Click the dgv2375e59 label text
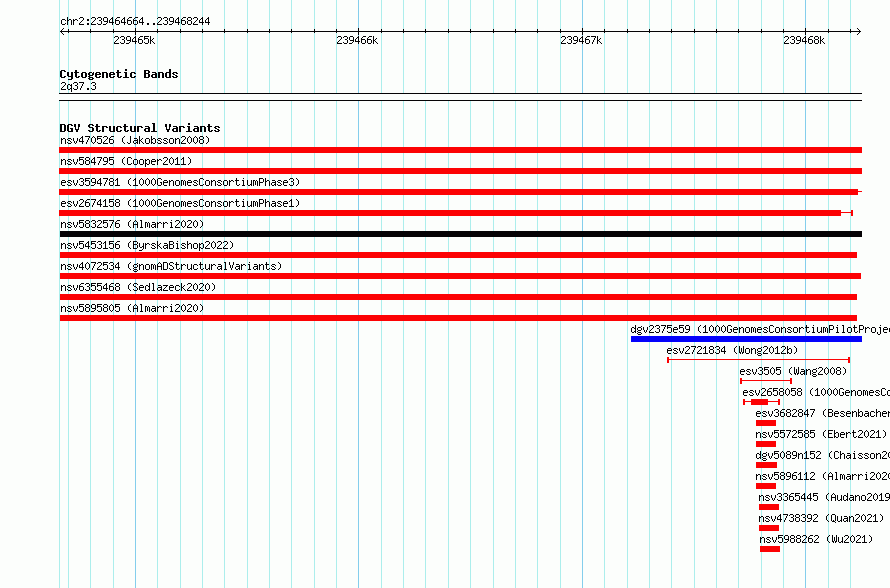 pos(760,329)
